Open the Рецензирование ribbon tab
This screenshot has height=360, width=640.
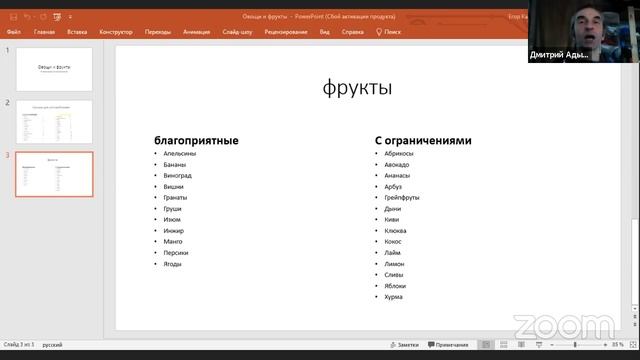(286, 32)
